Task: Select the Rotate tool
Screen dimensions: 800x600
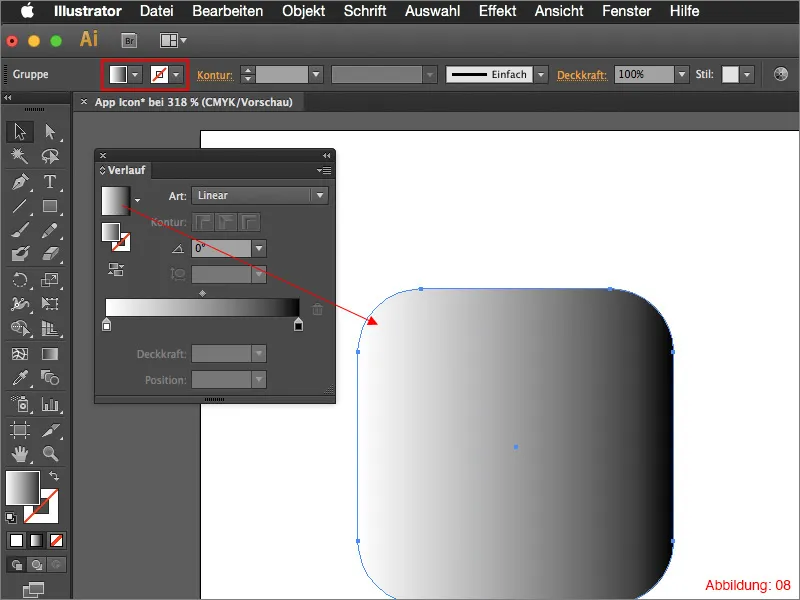Action: pos(20,280)
